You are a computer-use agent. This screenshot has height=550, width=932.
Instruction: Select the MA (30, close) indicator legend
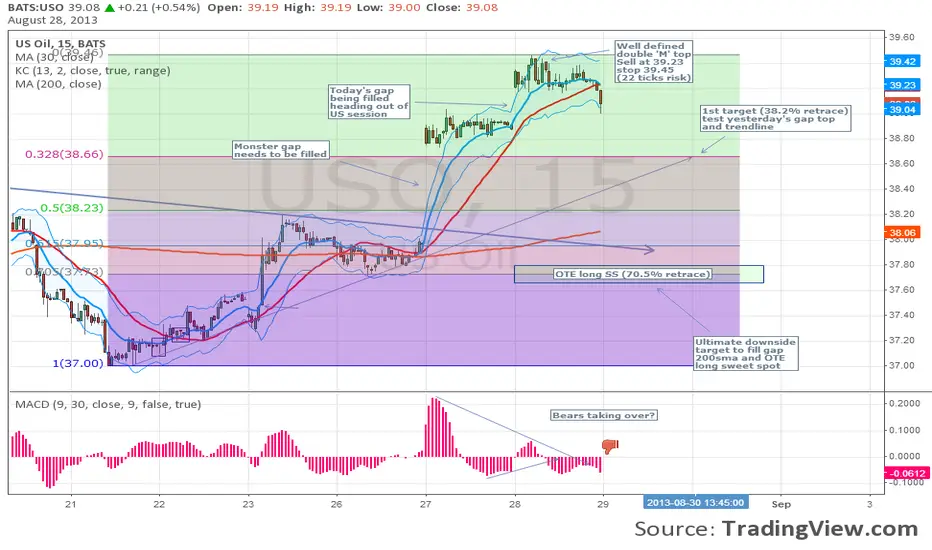pyautogui.click(x=54, y=57)
